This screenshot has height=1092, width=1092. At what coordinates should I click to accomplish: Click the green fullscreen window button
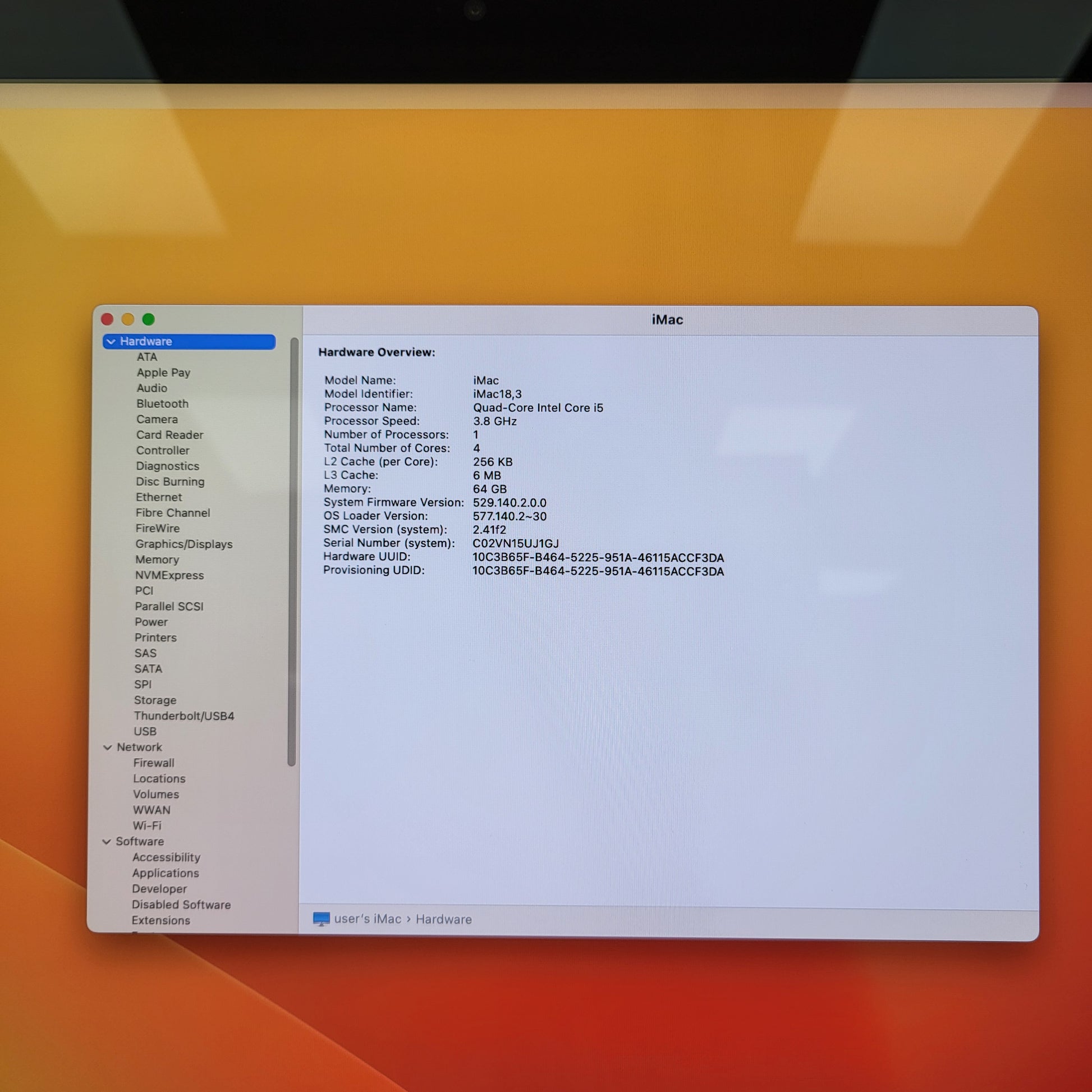149,319
